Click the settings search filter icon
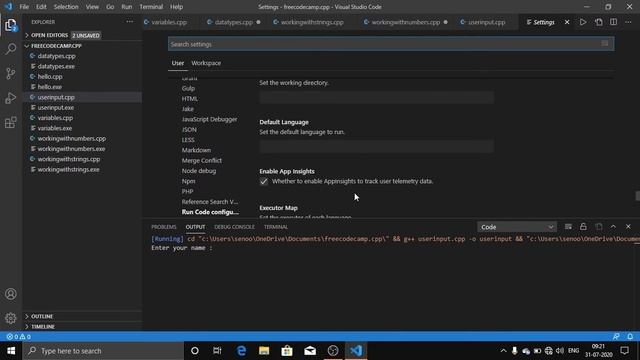Screen dimensions: 640x360 click(605, 44)
